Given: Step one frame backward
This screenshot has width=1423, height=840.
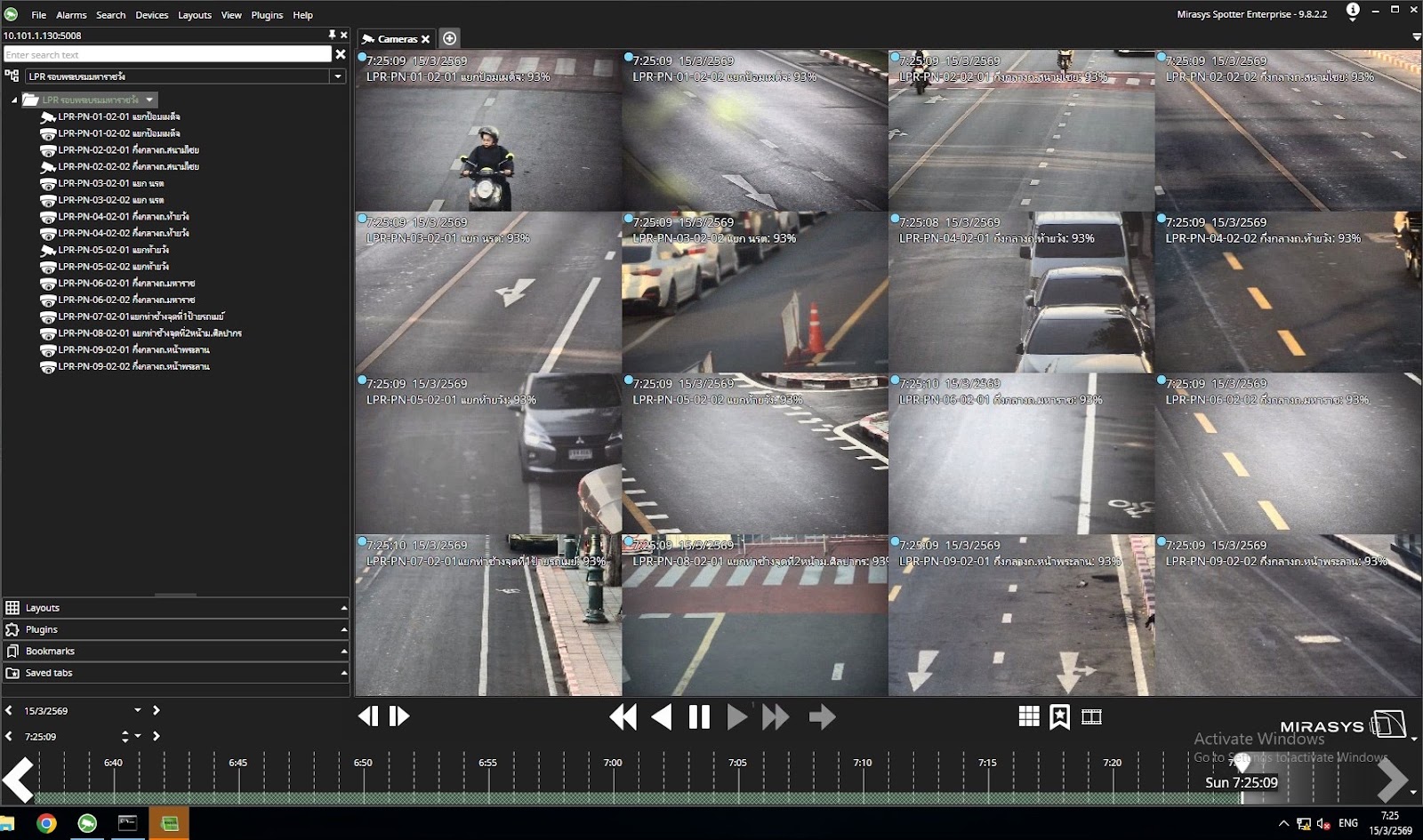Looking at the screenshot, I should pyautogui.click(x=368, y=716).
